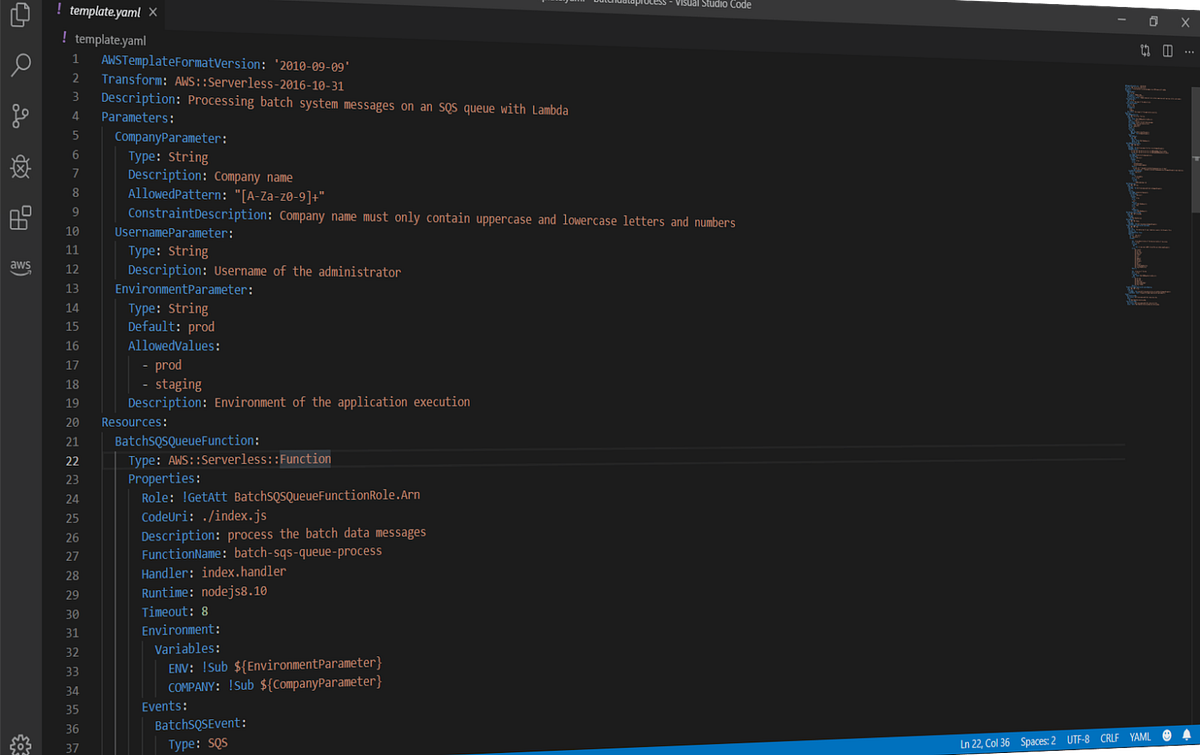Viewport: 1200px width, 755px height.
Task: Change file encoding by clicking UTF-8
Action: 1077,738
